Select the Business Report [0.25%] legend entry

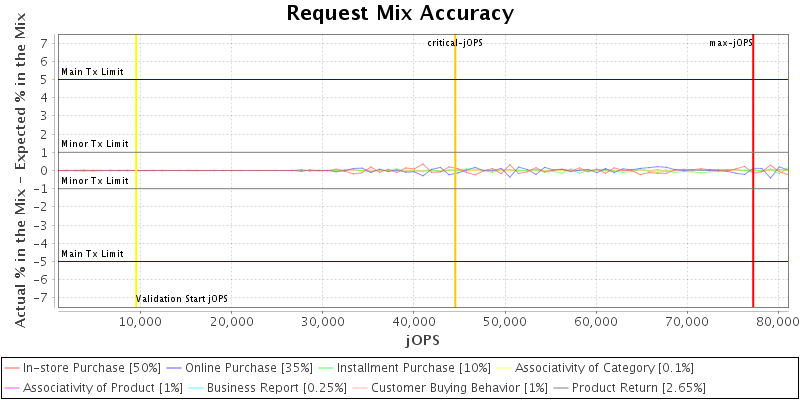(260, 387)
